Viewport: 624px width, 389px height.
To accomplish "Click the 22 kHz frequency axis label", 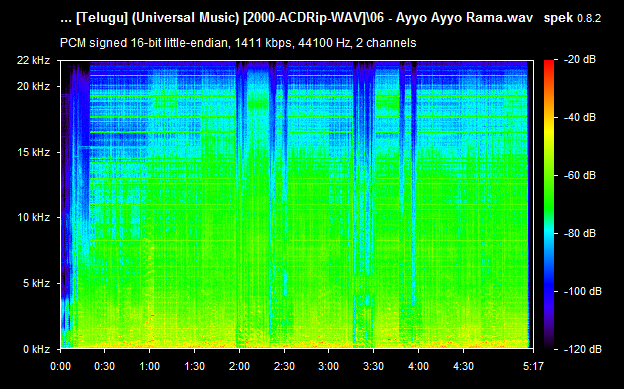I will point(33,61).
